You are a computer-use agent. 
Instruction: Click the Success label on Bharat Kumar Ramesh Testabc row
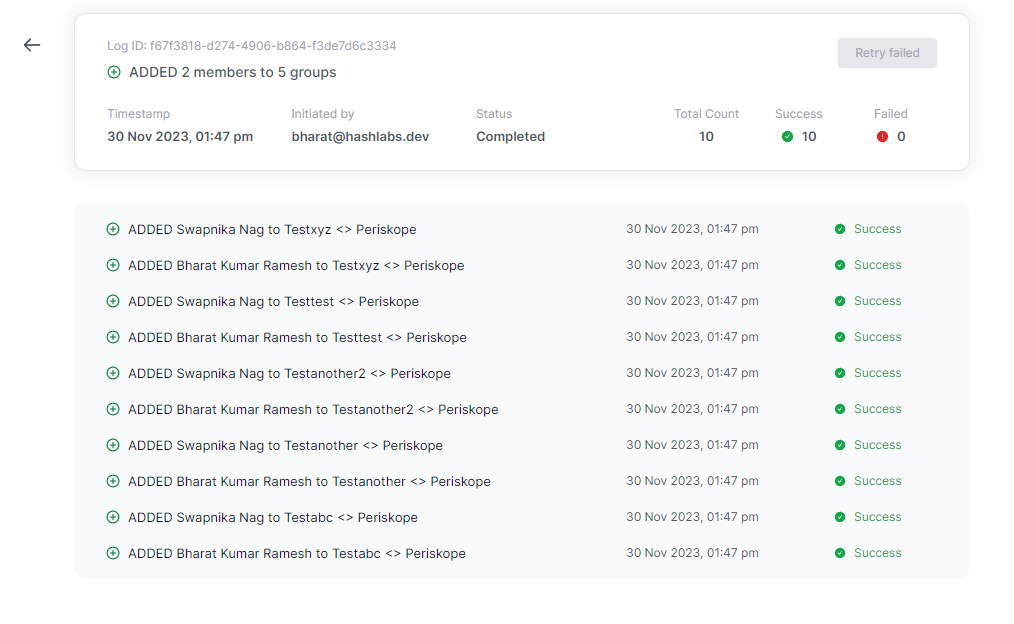coord(878,553)
